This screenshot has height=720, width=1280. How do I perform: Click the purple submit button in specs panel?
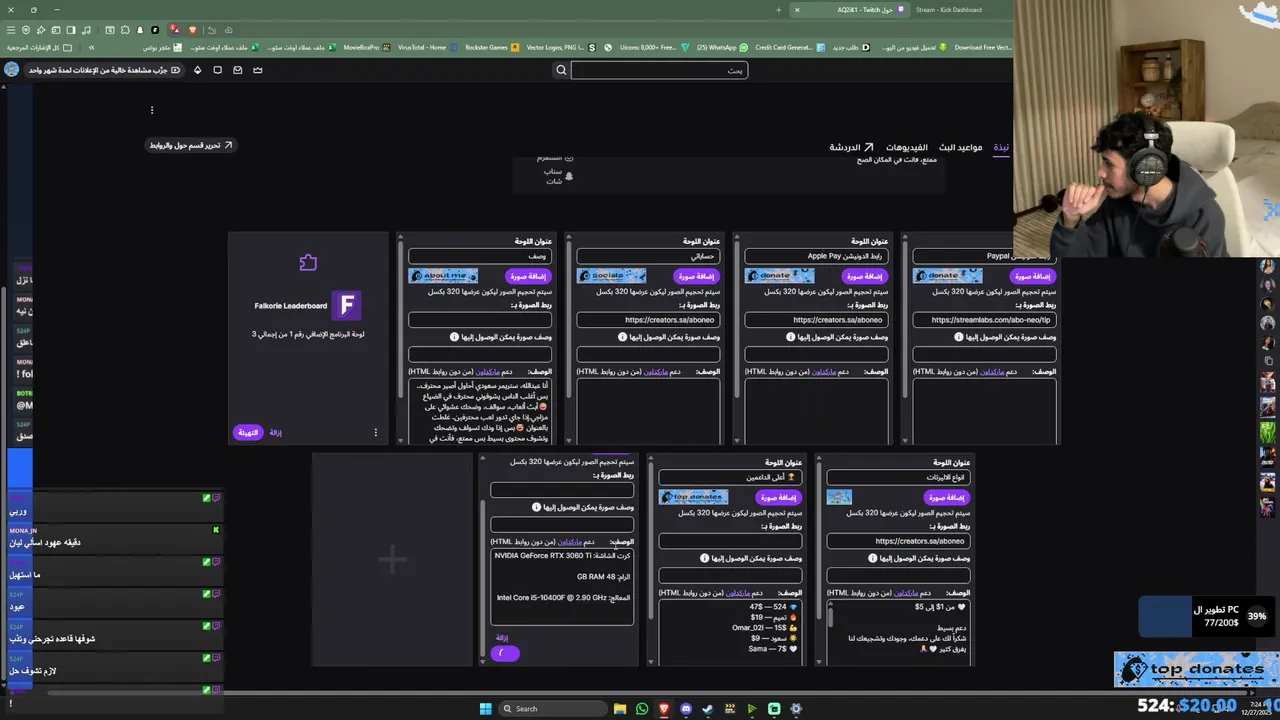pos(505,653)
